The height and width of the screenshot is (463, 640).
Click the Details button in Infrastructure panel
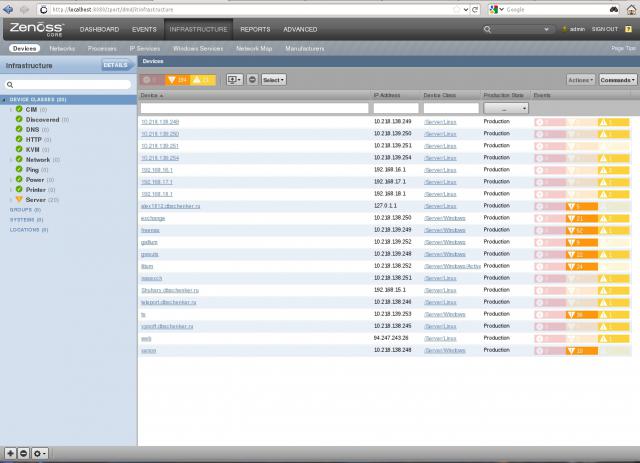(x=116, y=65)
